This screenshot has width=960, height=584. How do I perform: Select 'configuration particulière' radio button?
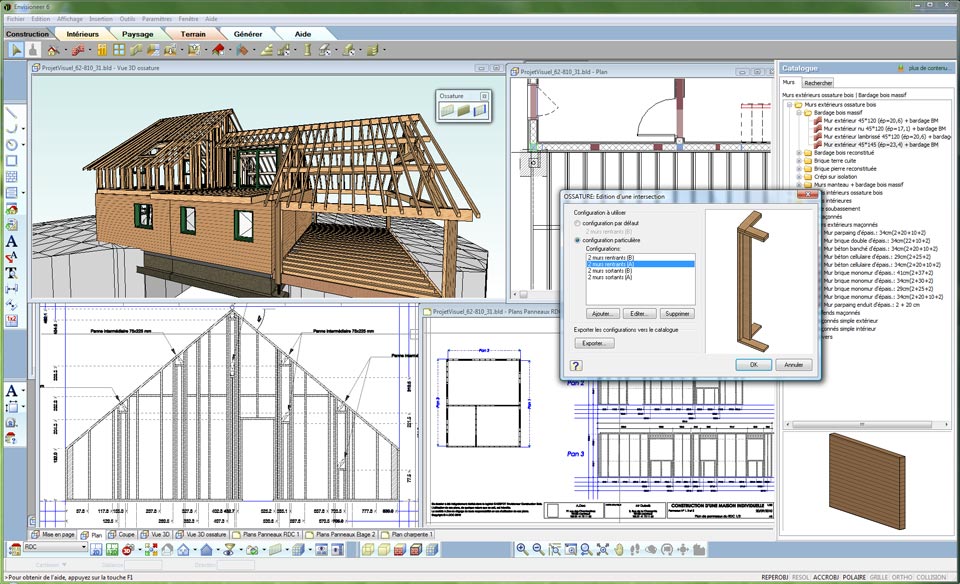pos(577,241)
